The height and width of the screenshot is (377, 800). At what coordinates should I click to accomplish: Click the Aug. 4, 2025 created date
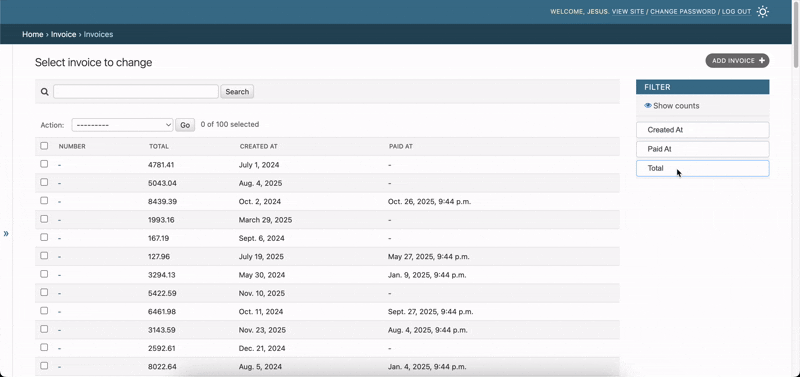click(260, 183)
